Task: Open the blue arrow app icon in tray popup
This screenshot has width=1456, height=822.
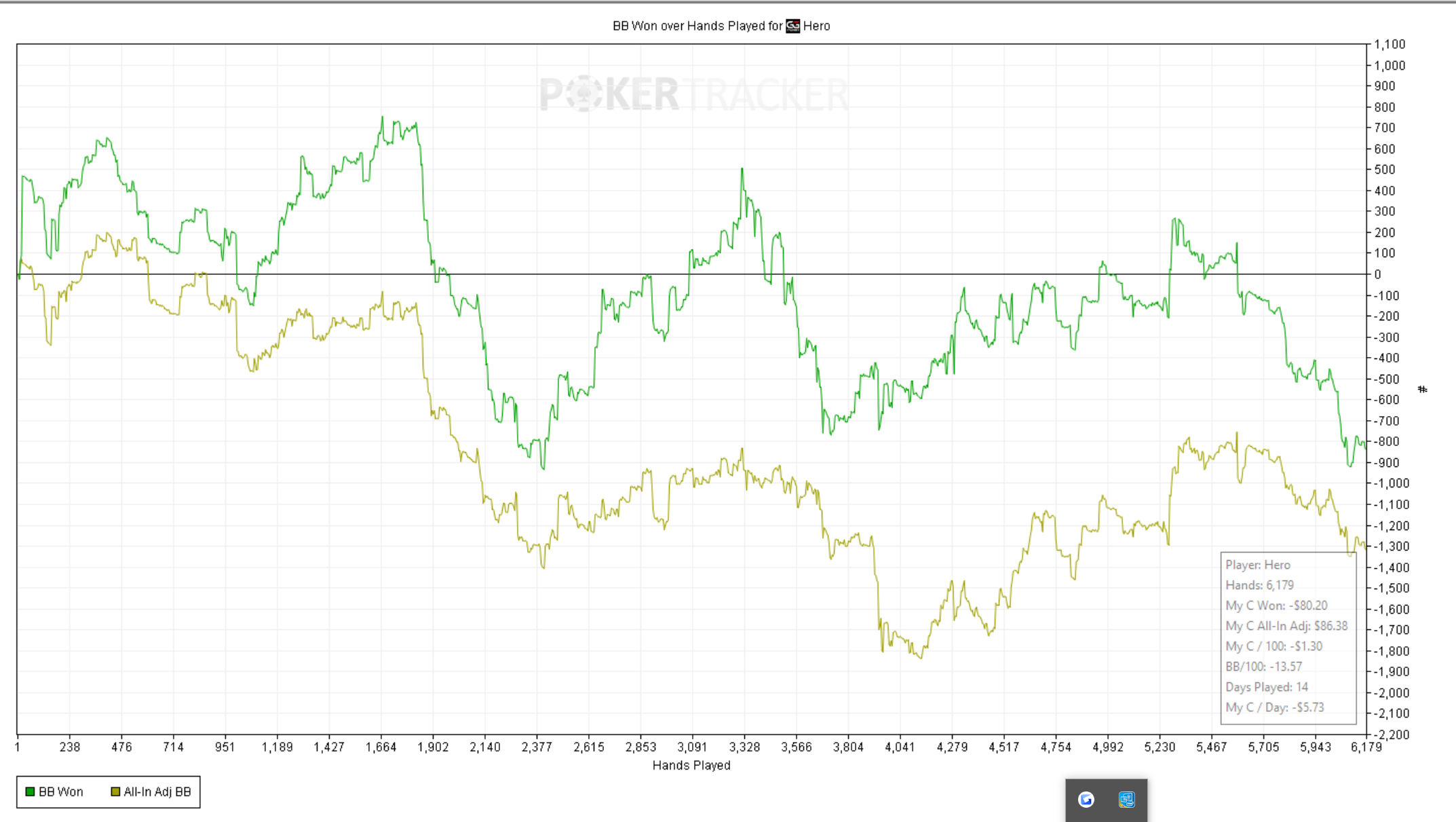Action: tap(1086, 800)
